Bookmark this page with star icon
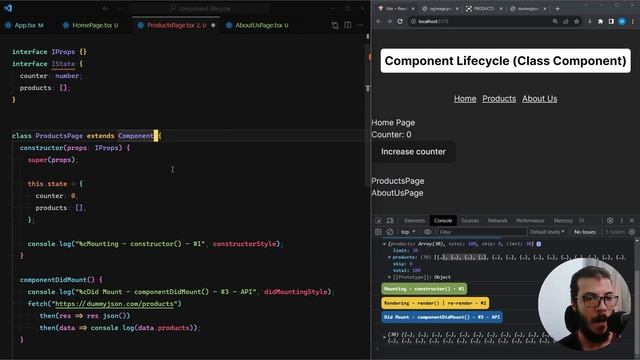The height and width of the screenshot is (360, 640). [576, 21]
